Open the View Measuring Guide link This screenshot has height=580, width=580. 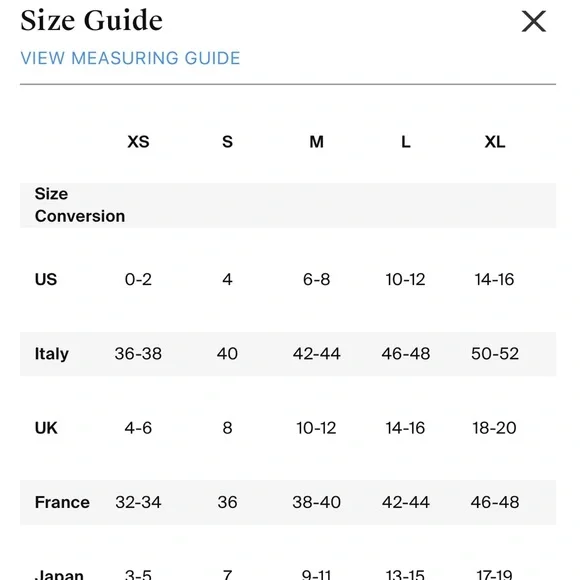[x=130, y=58]
